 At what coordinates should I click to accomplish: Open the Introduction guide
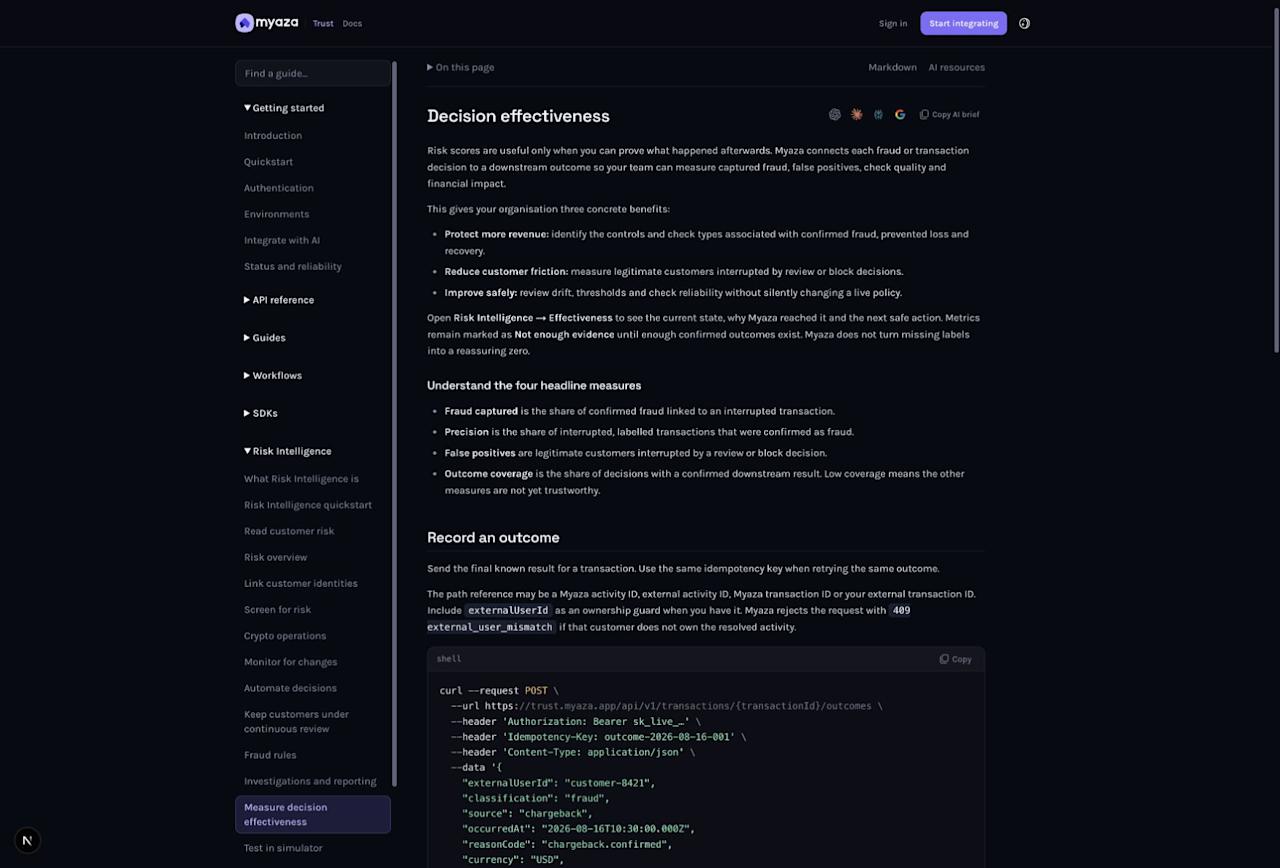tap(273, 136)
